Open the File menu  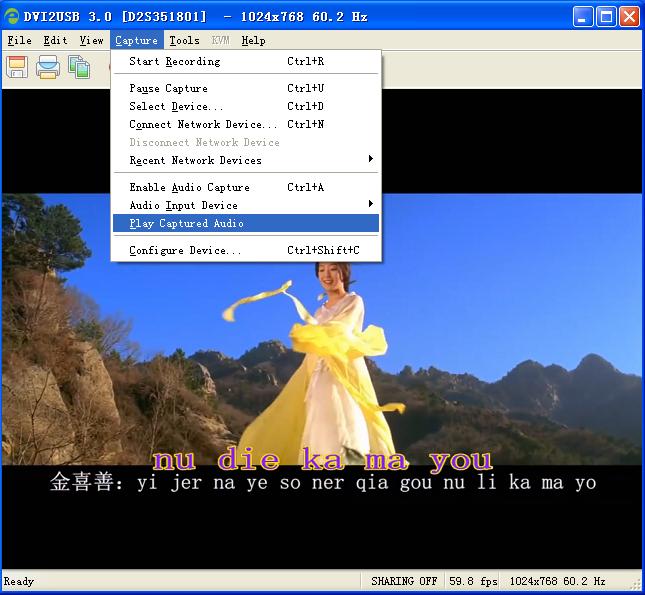pyautogui.click(x=19, y=41)
